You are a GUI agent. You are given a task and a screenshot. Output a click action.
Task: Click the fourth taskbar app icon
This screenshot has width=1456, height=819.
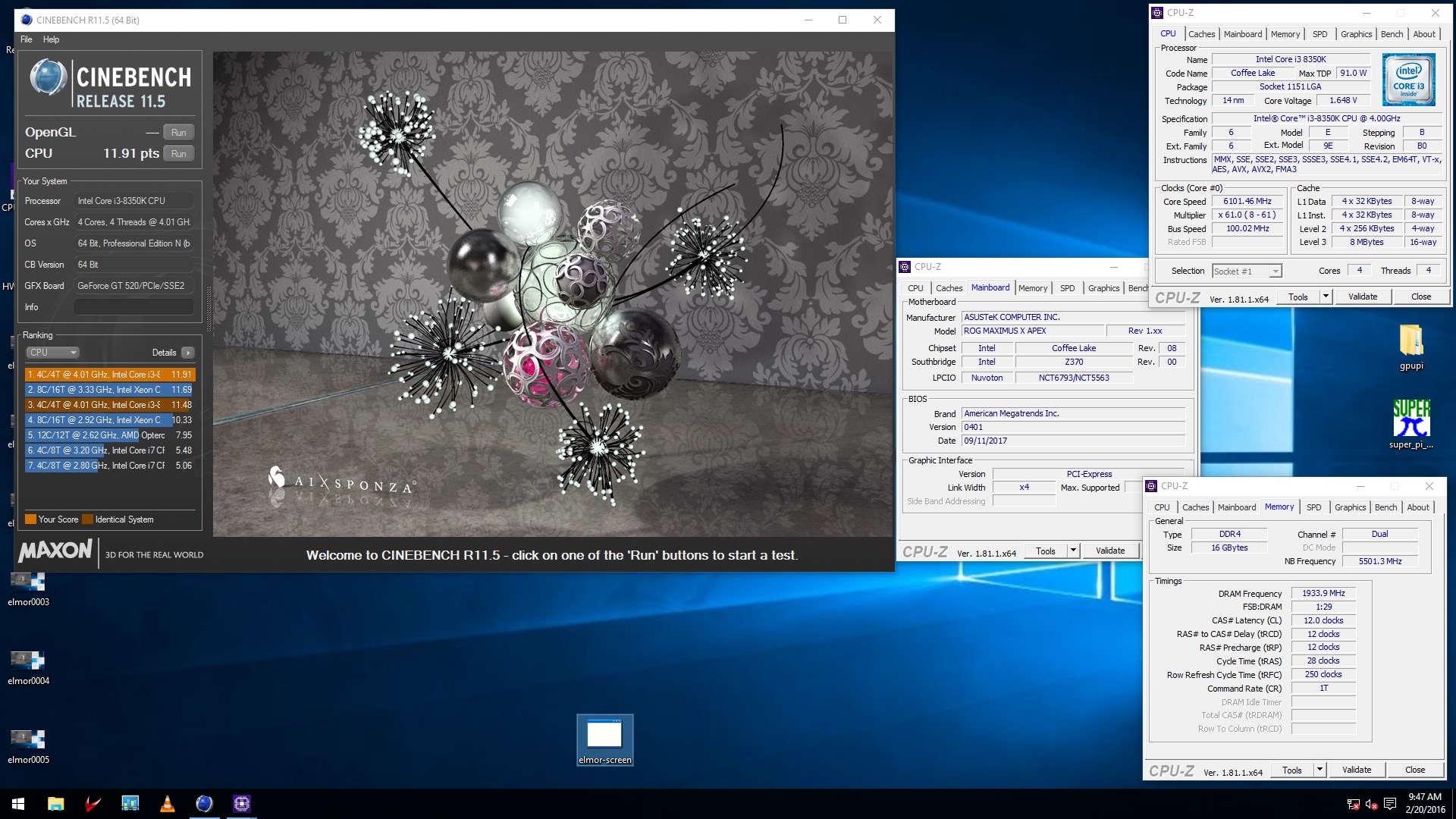(130, 804)
